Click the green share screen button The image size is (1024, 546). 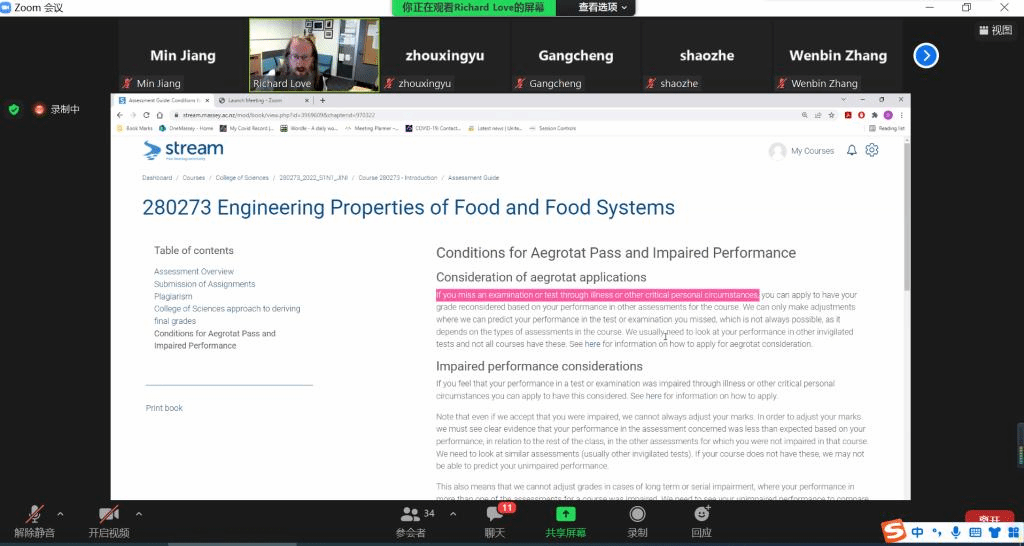click(x=565, y=518)
